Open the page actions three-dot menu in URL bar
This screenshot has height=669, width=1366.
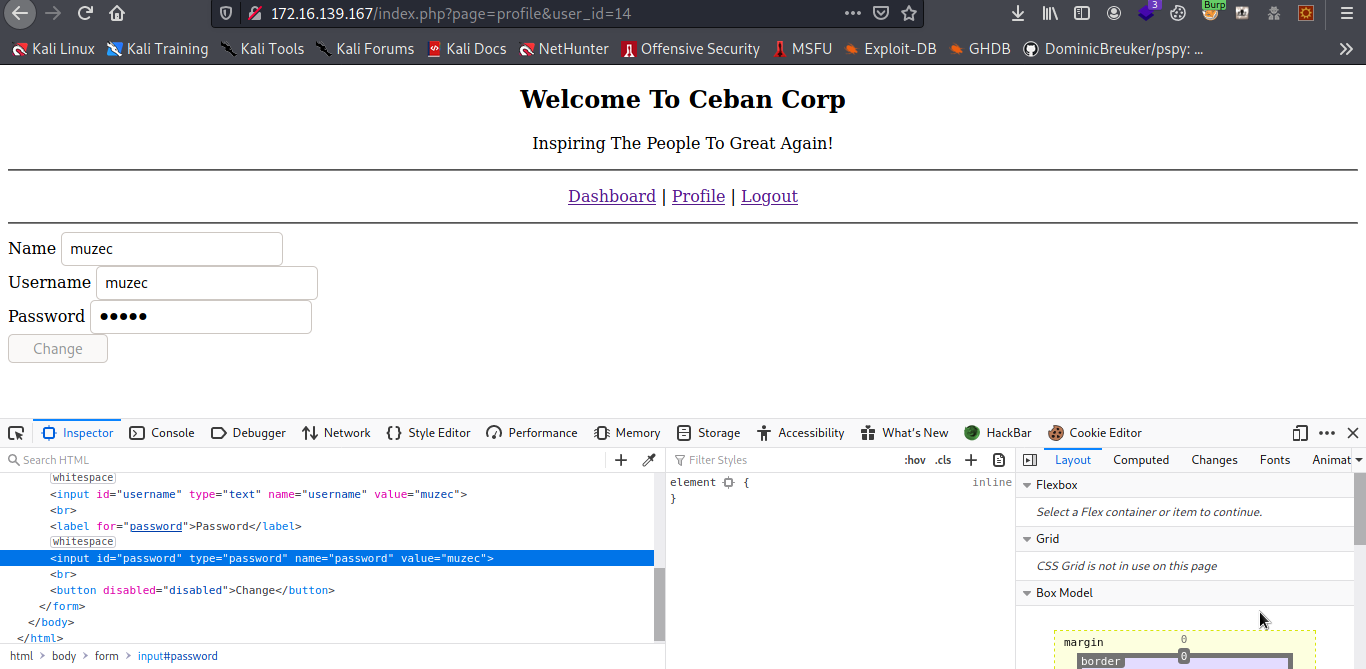click(x=852, y=13)
